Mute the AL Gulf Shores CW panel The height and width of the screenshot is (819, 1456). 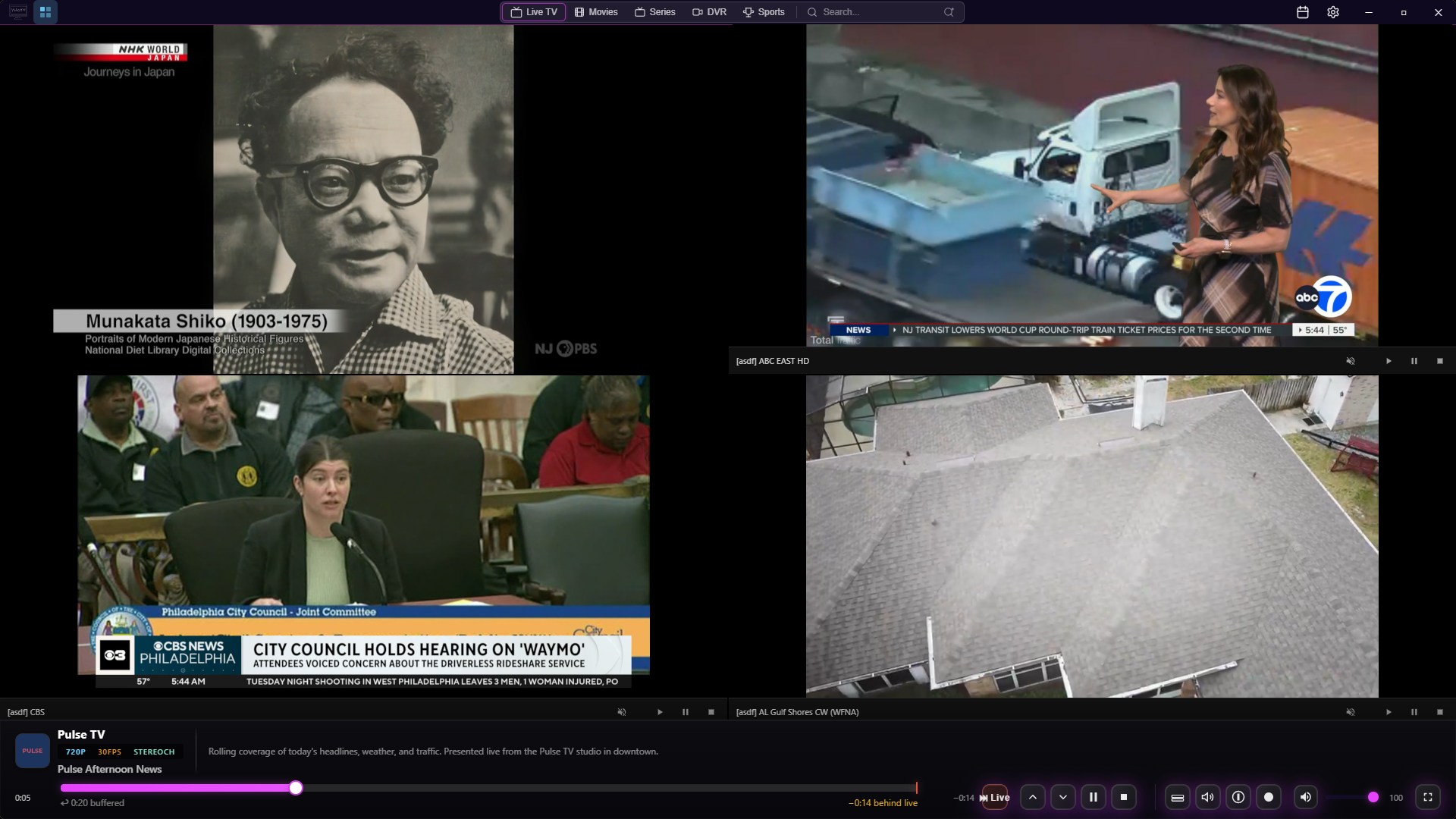pos(1351,712)
